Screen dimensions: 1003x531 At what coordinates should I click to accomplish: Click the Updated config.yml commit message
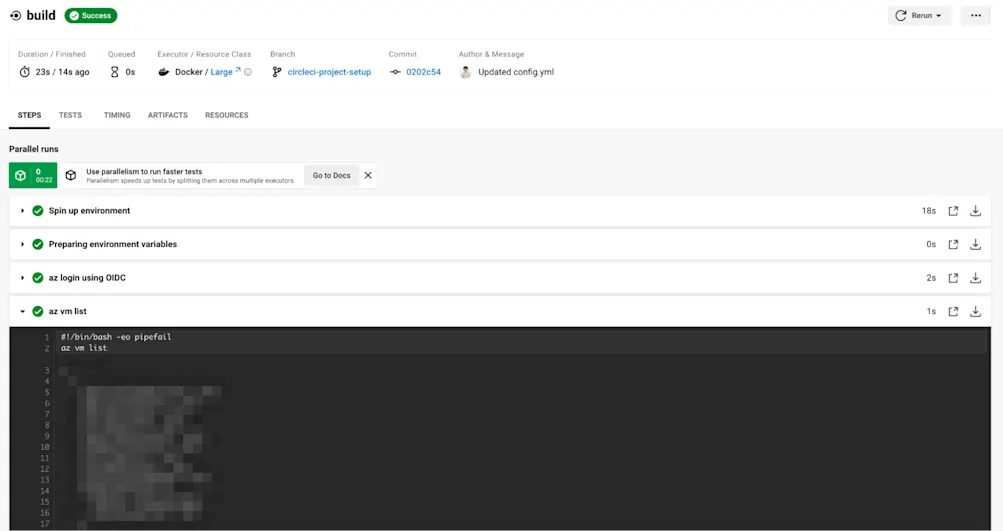516,72
